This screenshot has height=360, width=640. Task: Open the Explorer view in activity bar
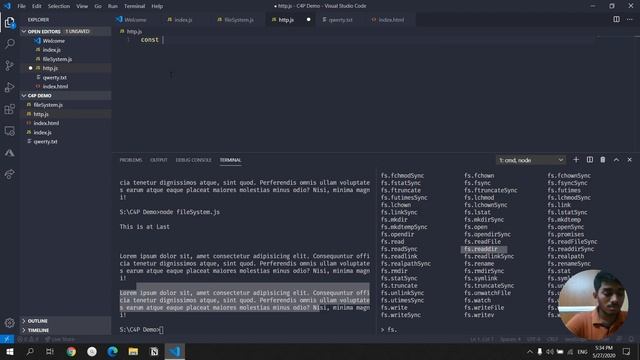pos(9,22)
